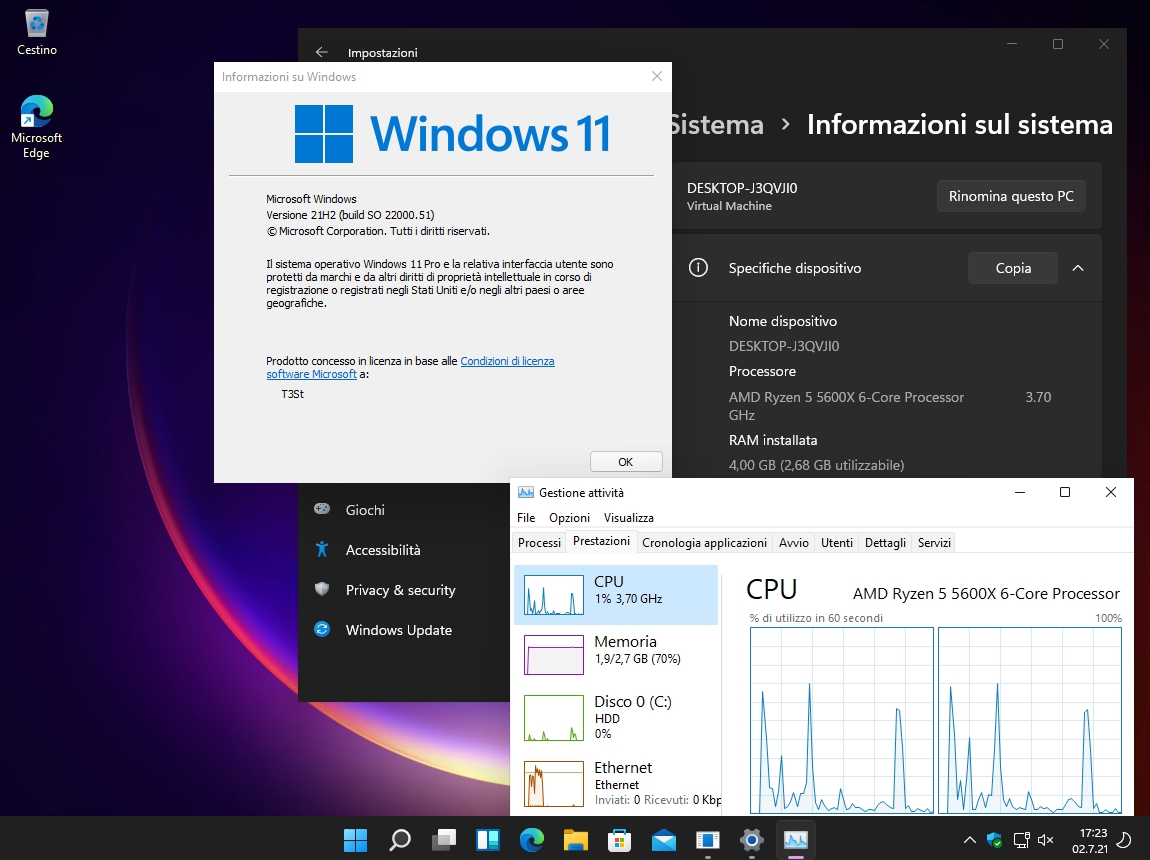Click the right CPU core usage graph
The width and height of the screenshot is (1150, 860).
click(1030, 720)
